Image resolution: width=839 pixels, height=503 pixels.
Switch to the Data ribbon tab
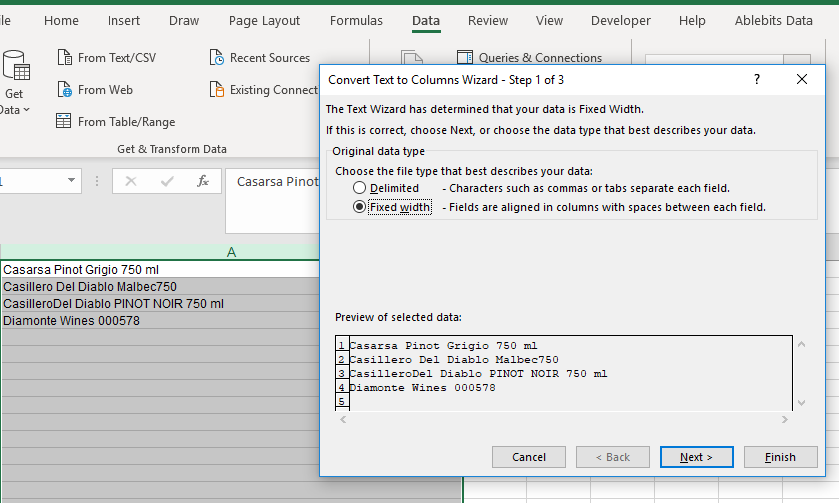[426, 20]
